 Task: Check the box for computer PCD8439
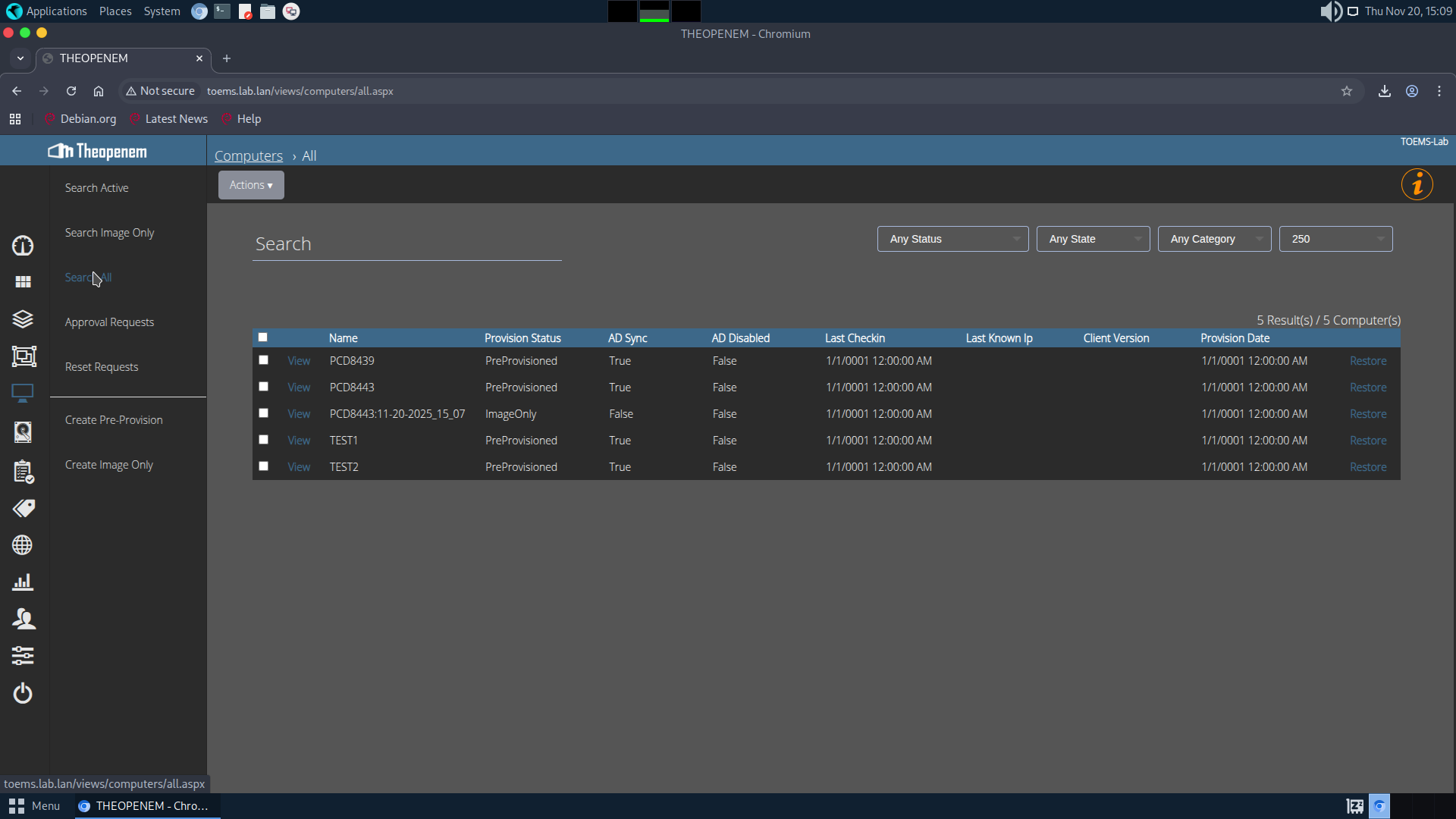(263, 360)
